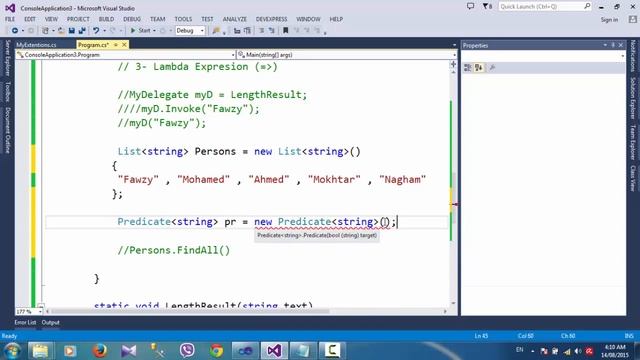Close the Properties panel
Viewport: 640px width, 360px height.
point(621,45)
